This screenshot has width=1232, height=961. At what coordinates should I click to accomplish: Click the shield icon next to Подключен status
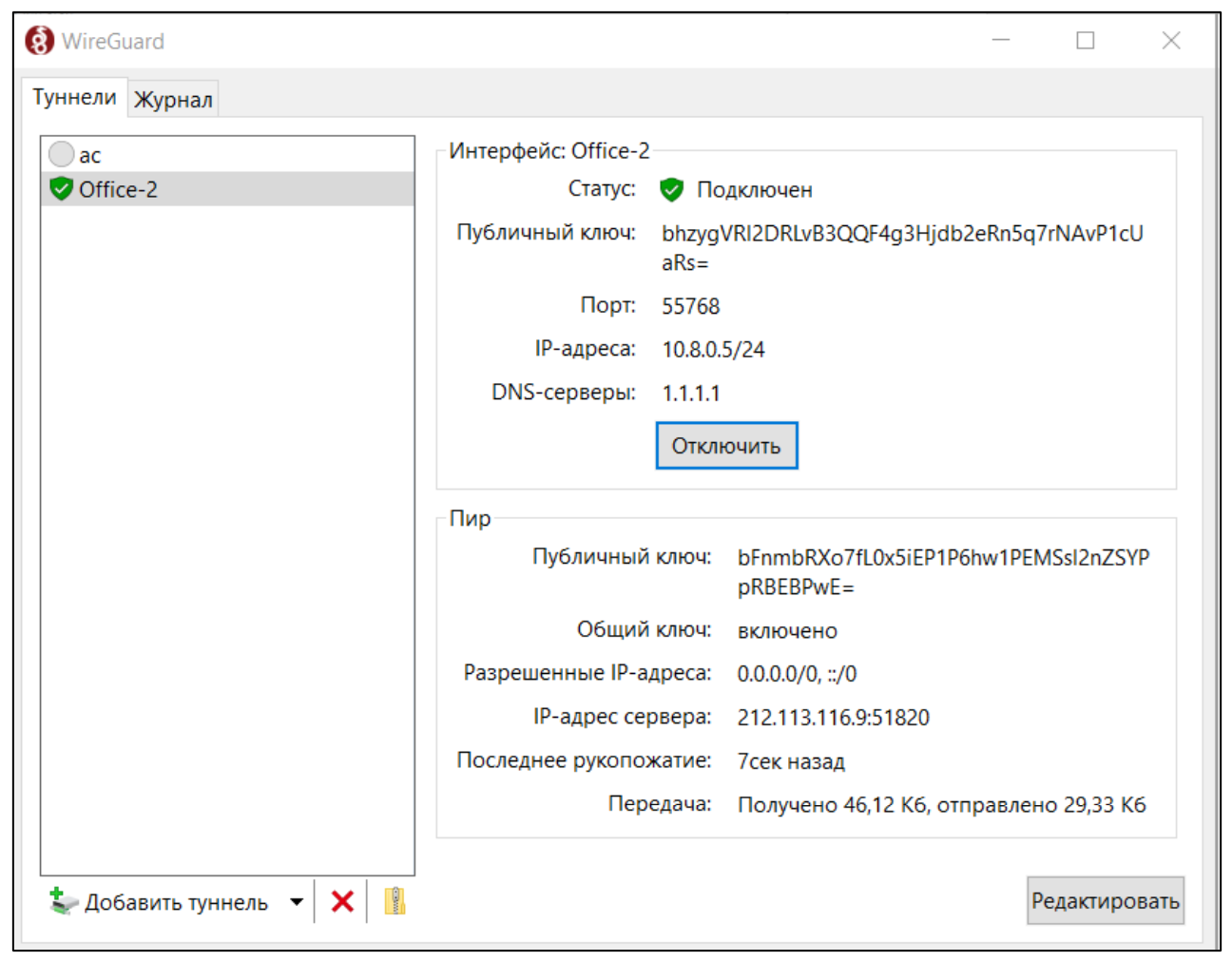tap(671, 189)
